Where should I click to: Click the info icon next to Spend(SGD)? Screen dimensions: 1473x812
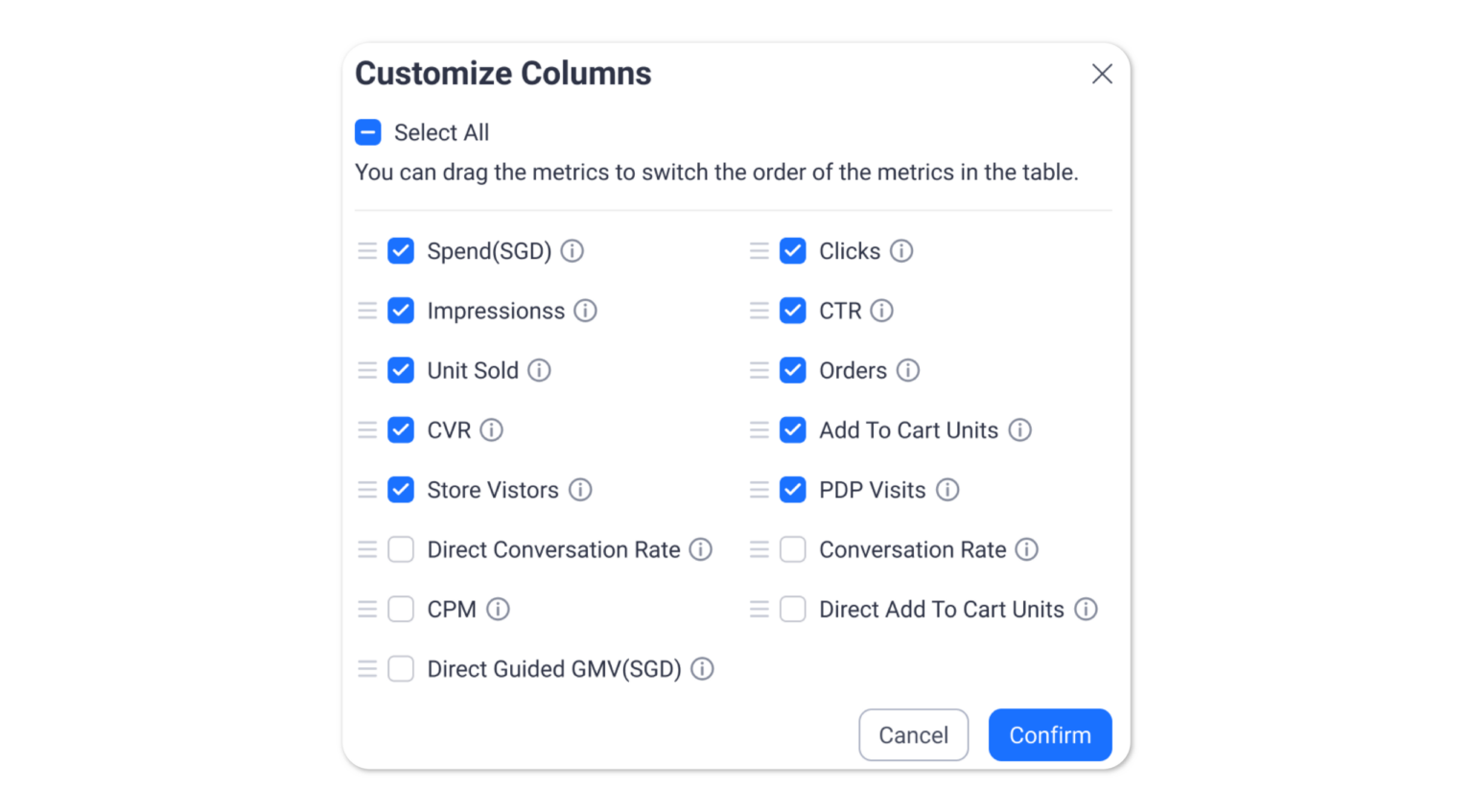pos(572,251)
